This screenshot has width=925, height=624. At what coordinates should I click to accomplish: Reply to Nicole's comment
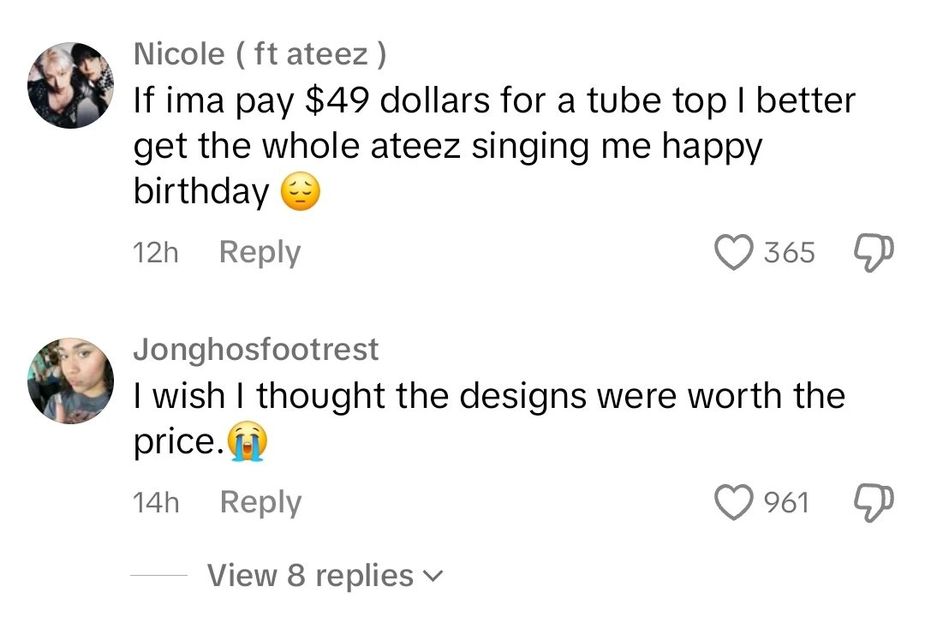pos(258,253)
